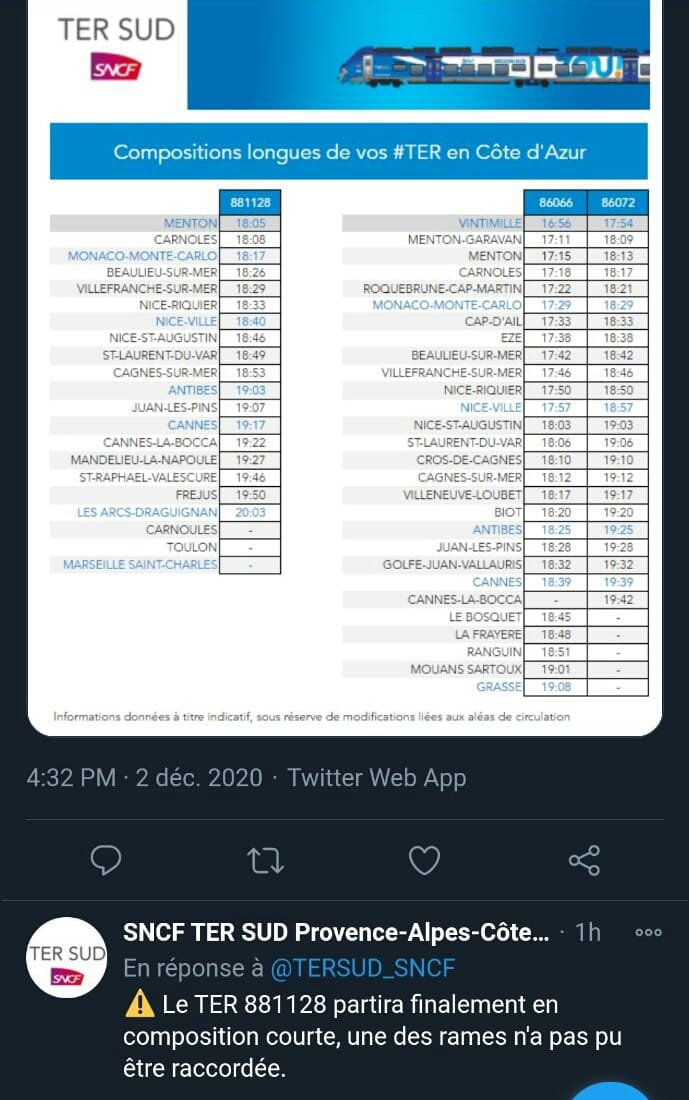Viewport: 689px width, 1100px height.
Task: Retweet the timetable tweet
Action: click(x=266, y=861)
